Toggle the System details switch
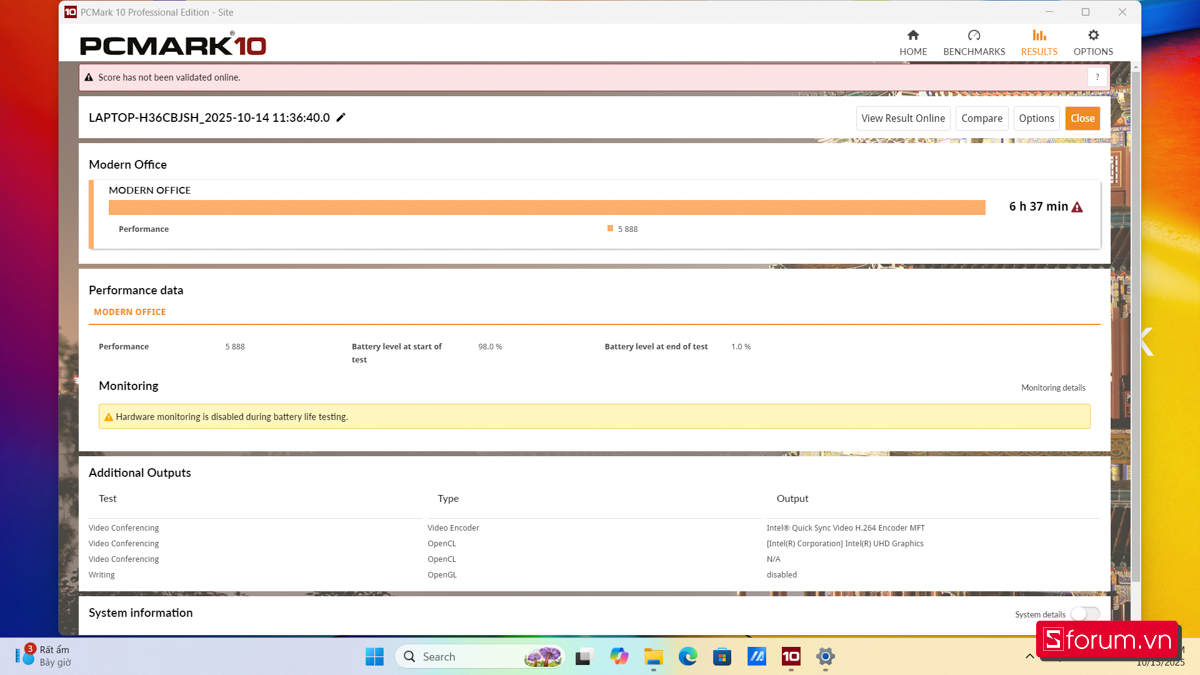 point(1085,614)
